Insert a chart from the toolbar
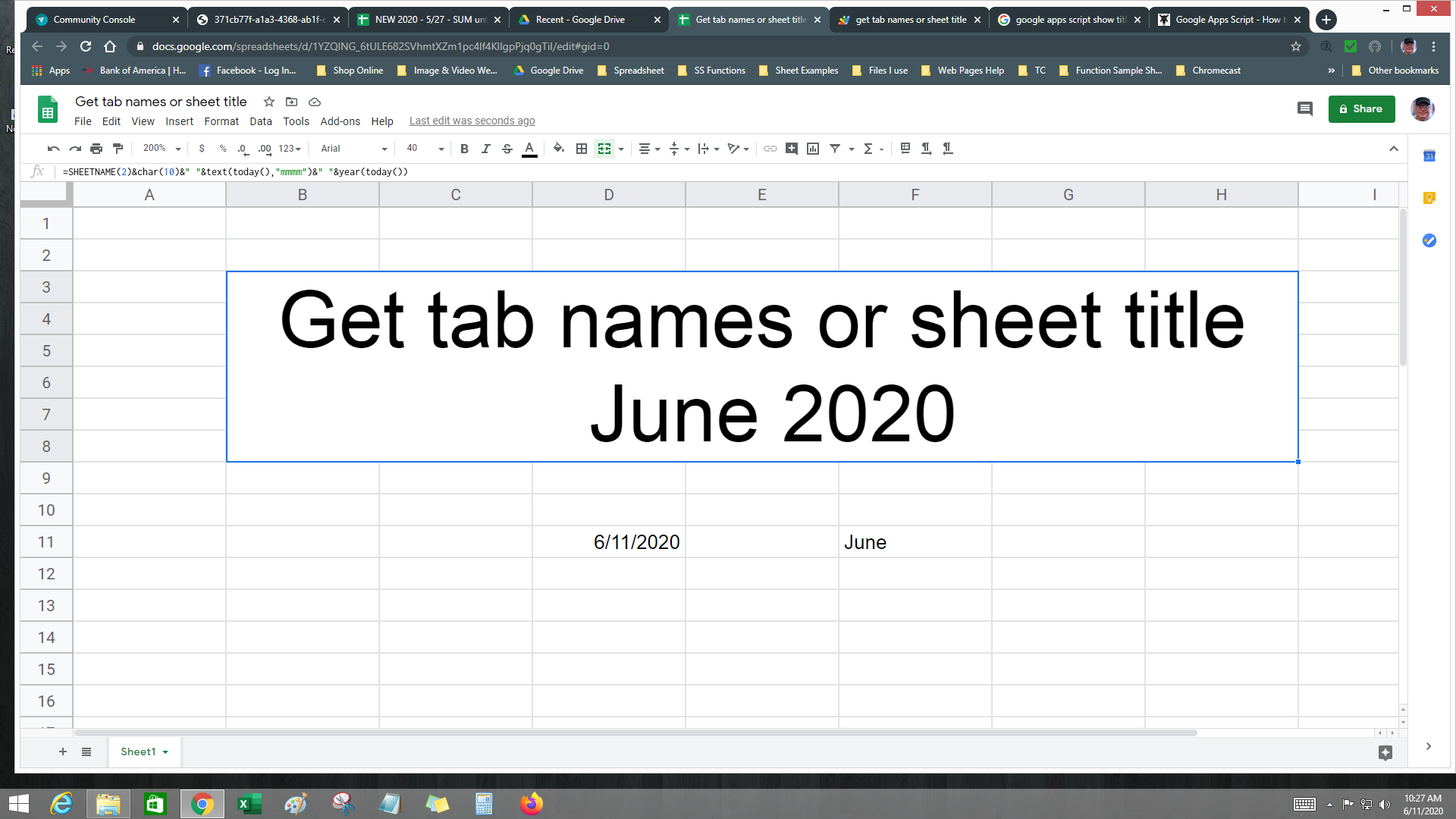Screen dimensions: 1456x819 tap(812, 149)
